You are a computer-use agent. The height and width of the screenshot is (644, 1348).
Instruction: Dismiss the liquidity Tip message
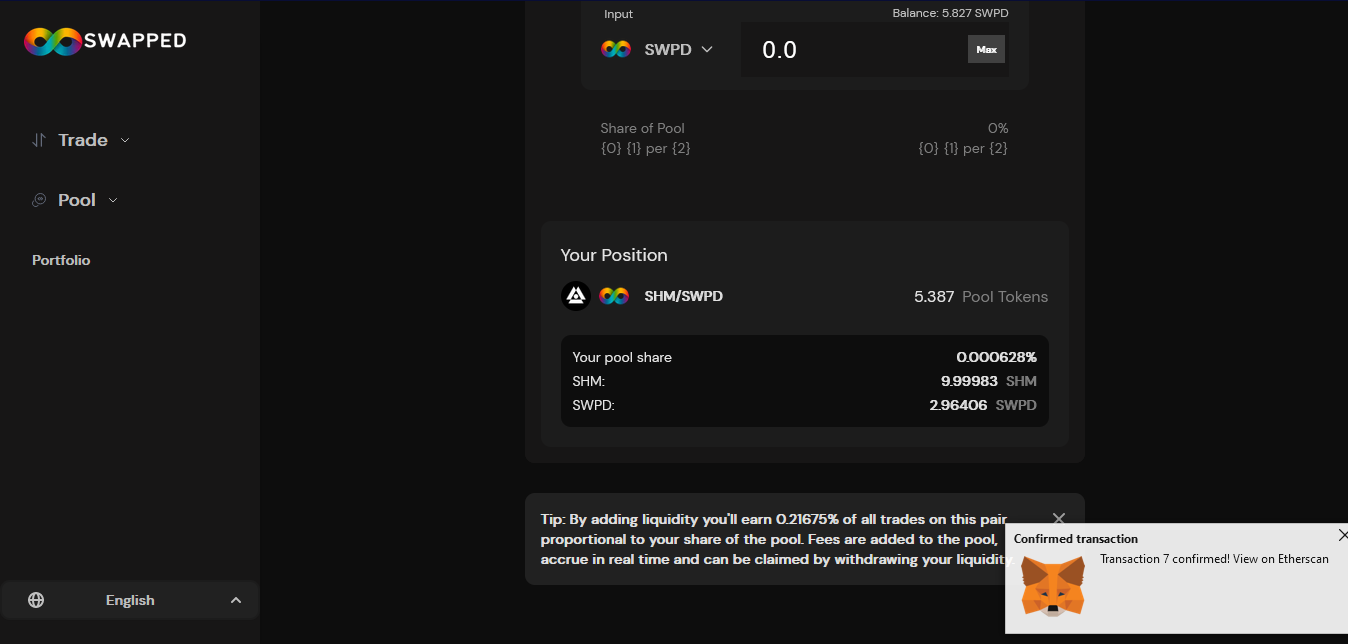(1059, 518)
